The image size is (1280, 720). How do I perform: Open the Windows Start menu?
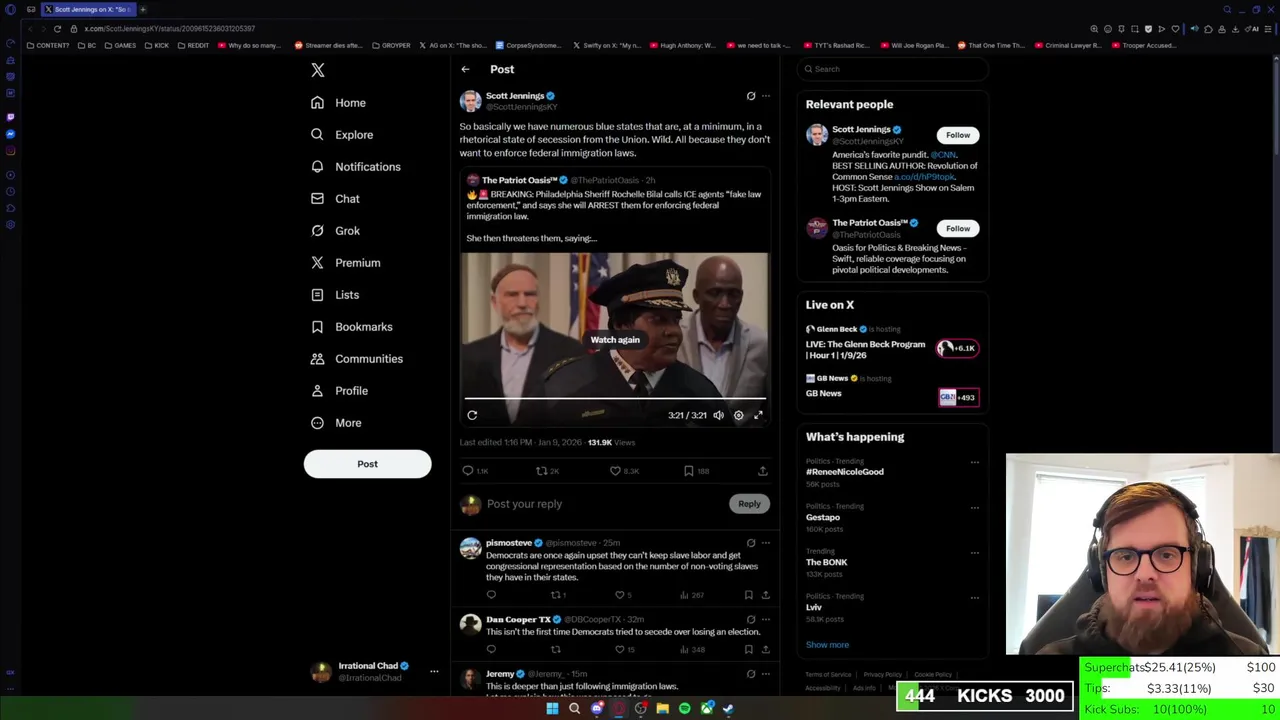pyautogui.click(x=552, y=709)
